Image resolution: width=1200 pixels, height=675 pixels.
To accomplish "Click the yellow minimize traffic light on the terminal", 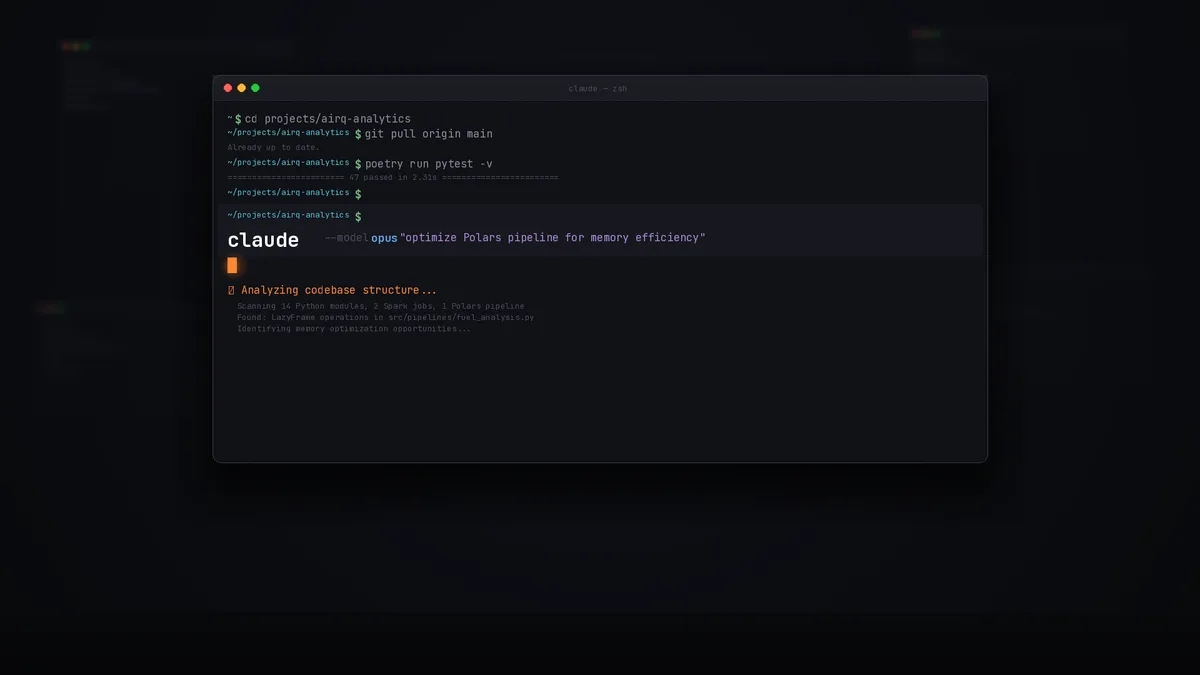I will coord(240,87).
